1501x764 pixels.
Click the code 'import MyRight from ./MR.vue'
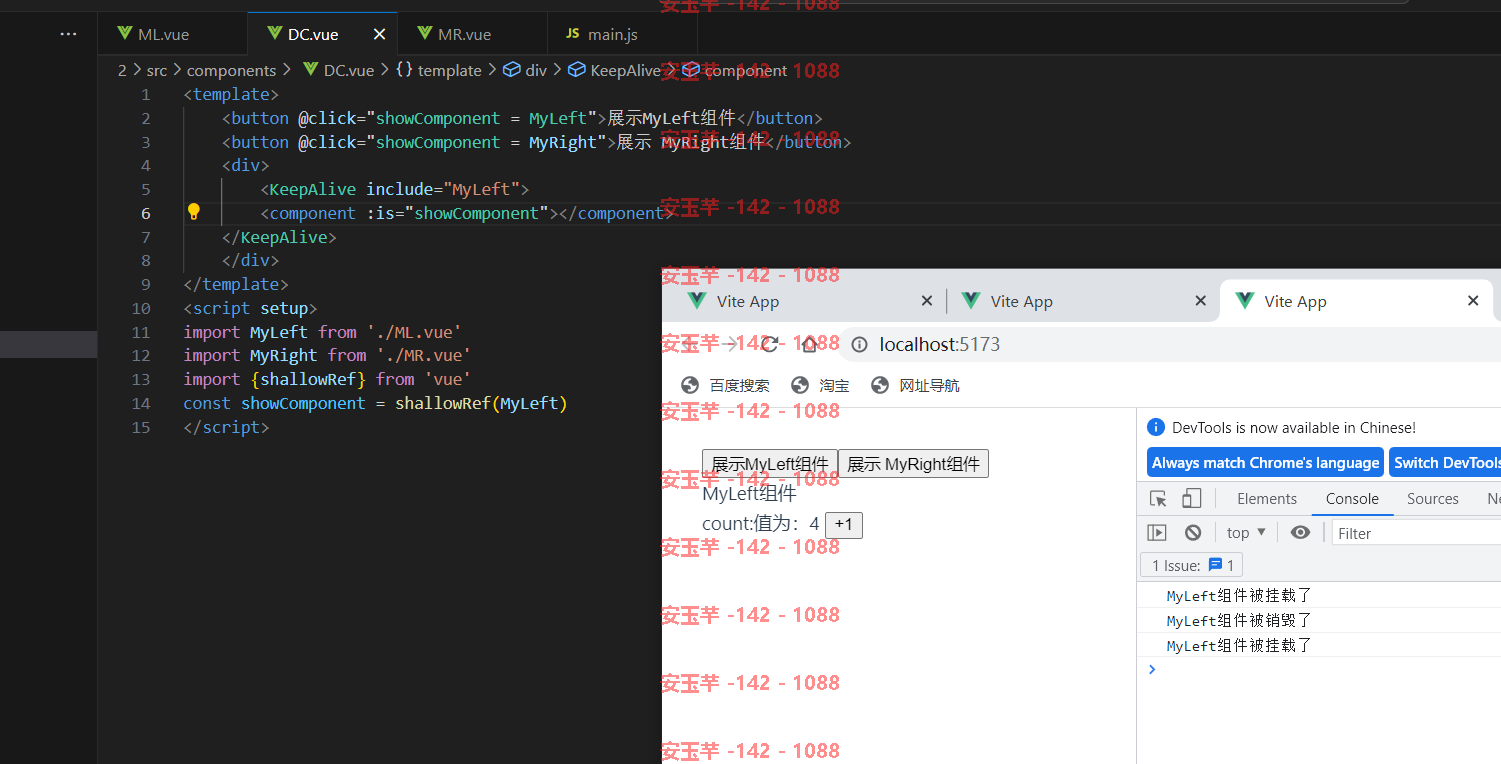[327, 355]
